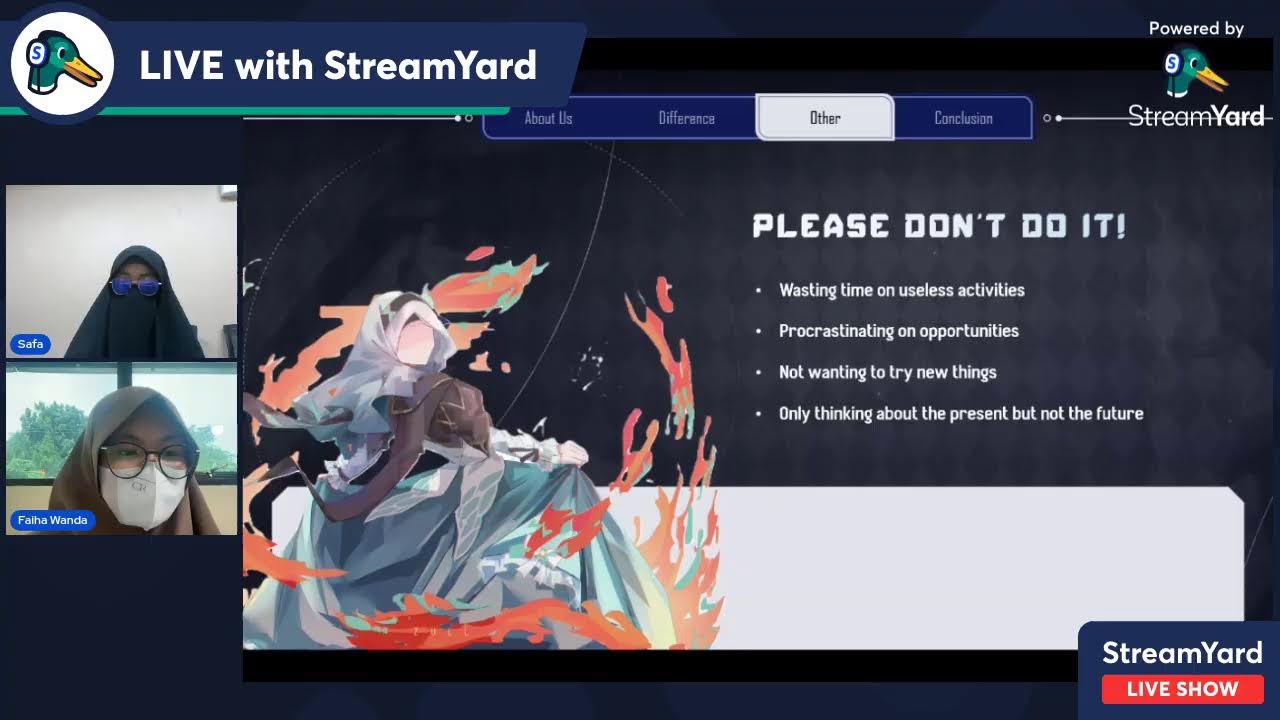Click "Only thinking about the present" bullet
1280x720 pixels.
(x=961, y=413)
